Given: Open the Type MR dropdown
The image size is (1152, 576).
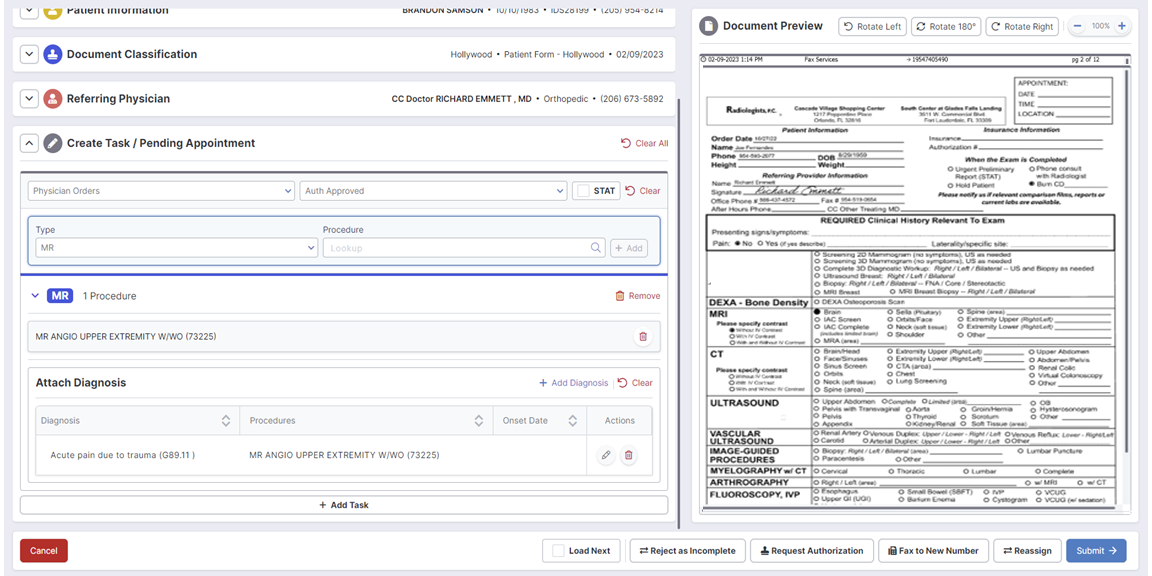Looking at the screenshot, I should click(x=176, y=248).
